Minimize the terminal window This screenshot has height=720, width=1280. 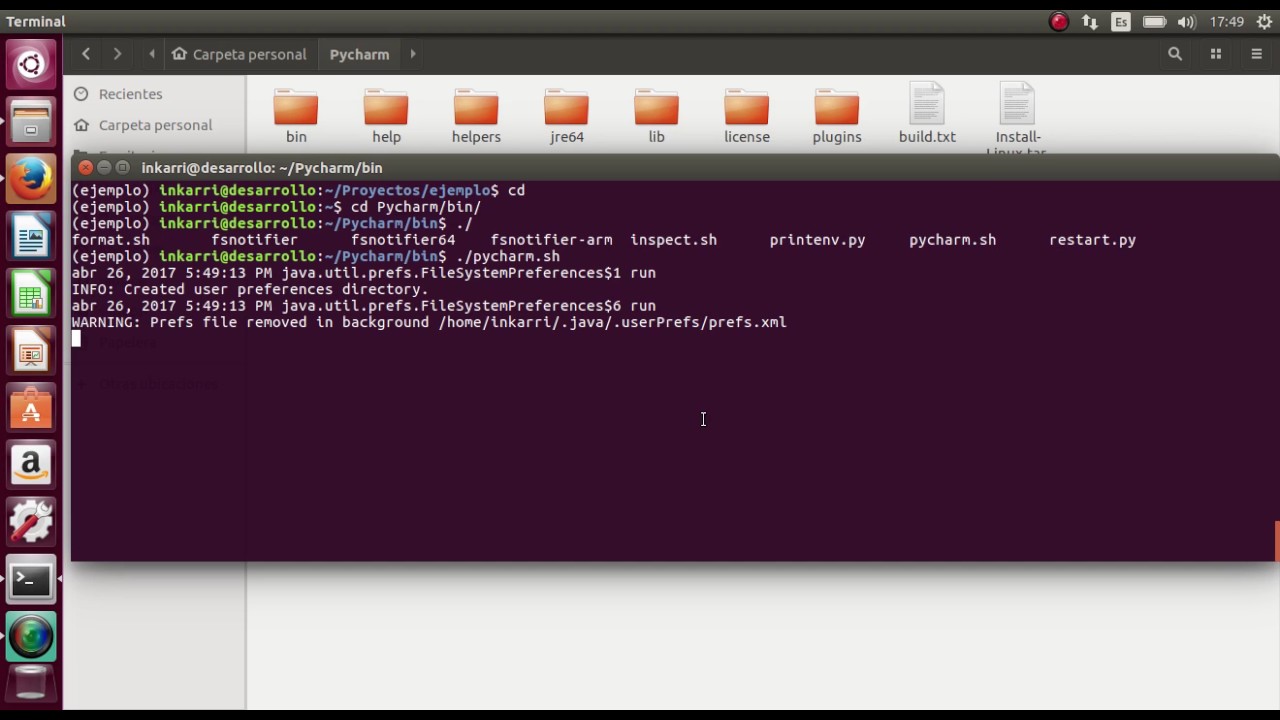pos(104,168)
